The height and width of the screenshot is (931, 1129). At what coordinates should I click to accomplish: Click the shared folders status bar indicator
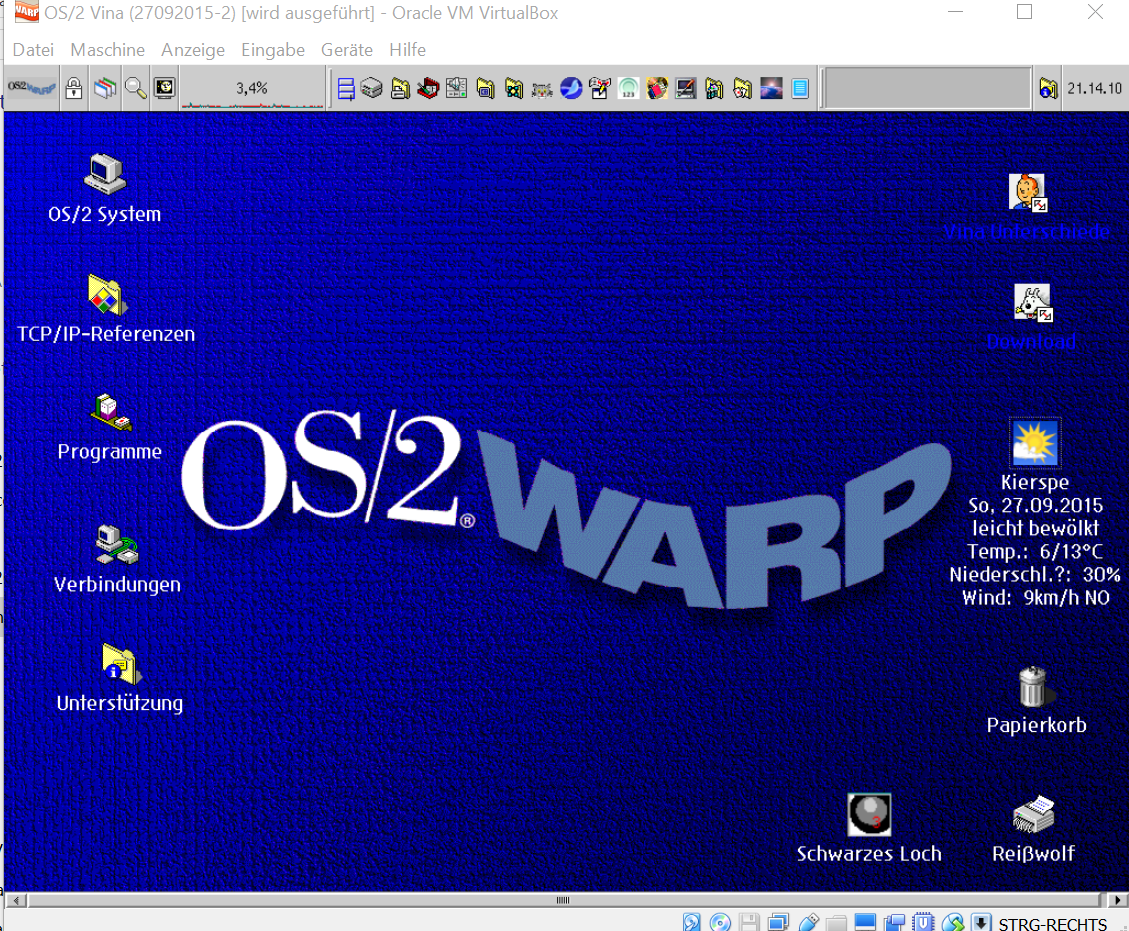[836, 922]
